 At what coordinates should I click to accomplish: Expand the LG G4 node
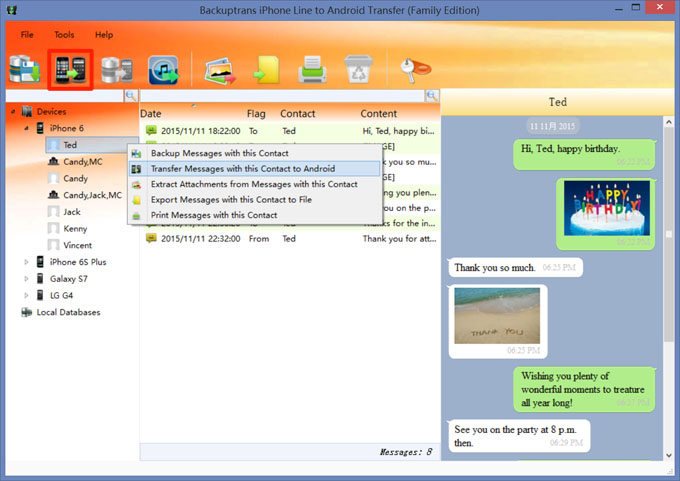click(26, 295)
